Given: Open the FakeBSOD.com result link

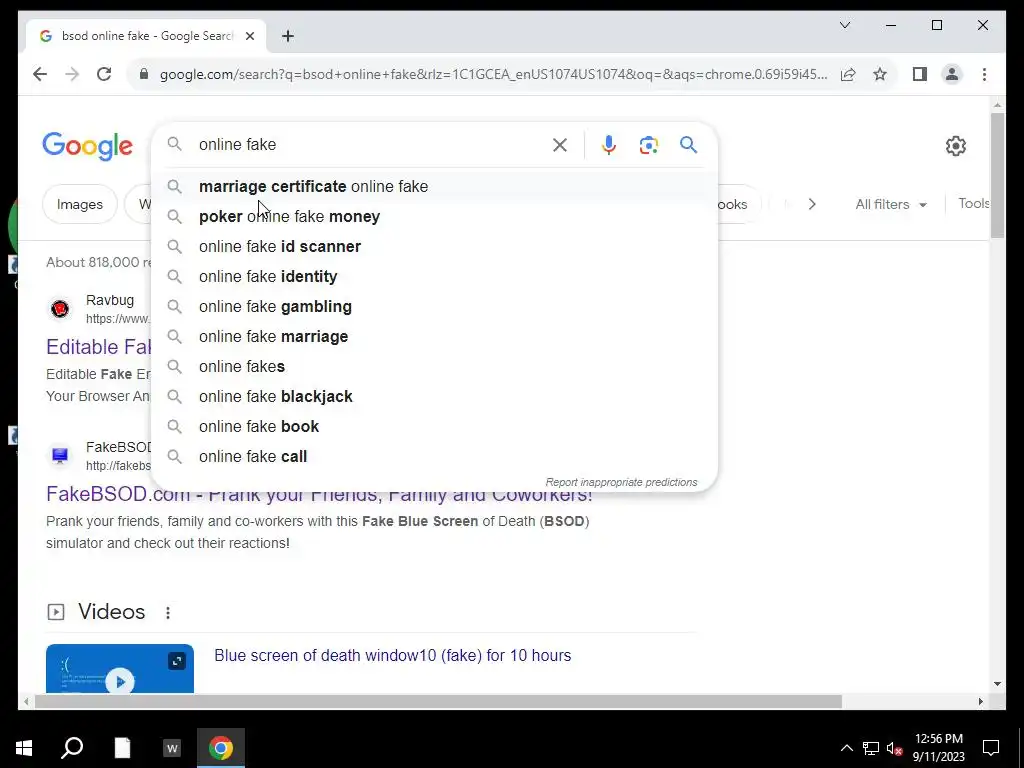Looking at the screenshot, I should point(319,494).
